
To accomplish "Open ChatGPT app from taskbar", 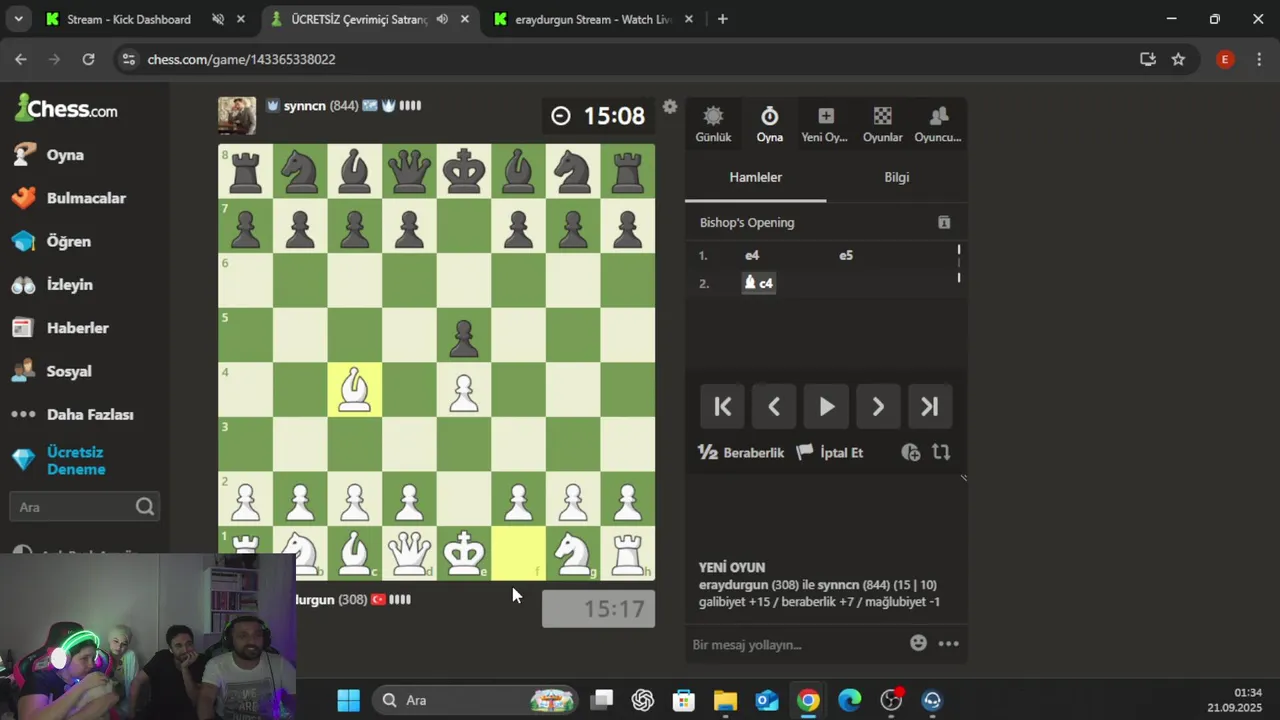I will click(642, 700).
